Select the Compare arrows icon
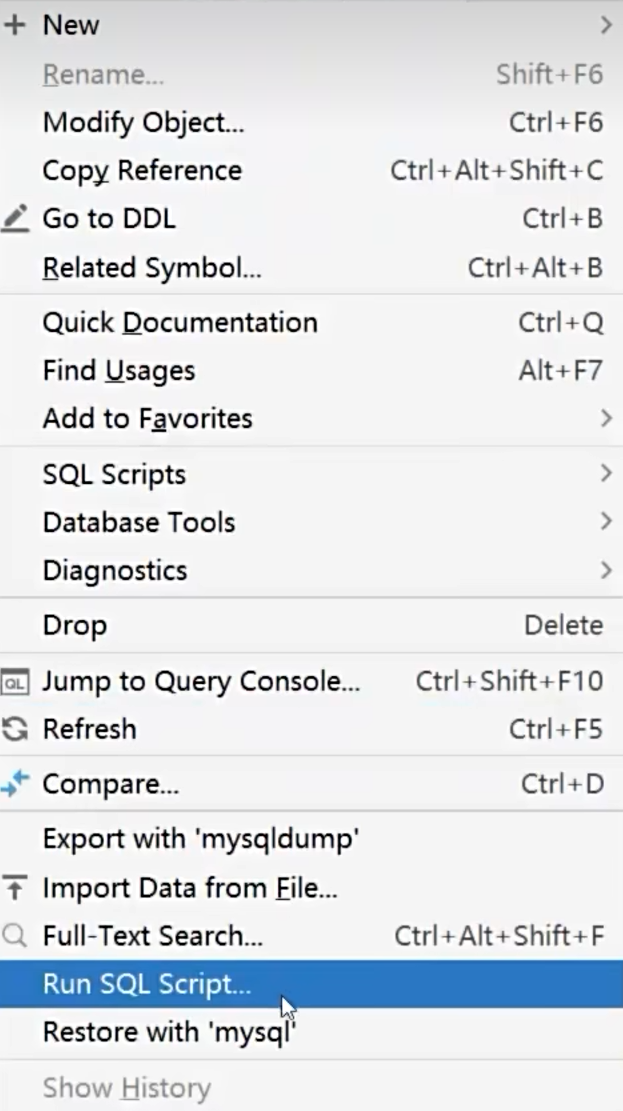The width and height of the screenshot is (623, 1111). [x=15, y=784]
